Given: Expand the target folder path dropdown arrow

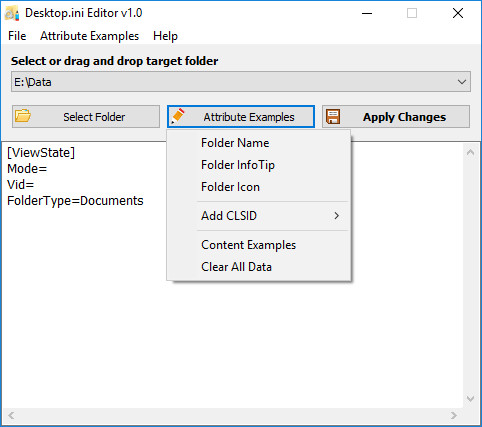Looking at the screenshot, I should (x=462, y=82).
